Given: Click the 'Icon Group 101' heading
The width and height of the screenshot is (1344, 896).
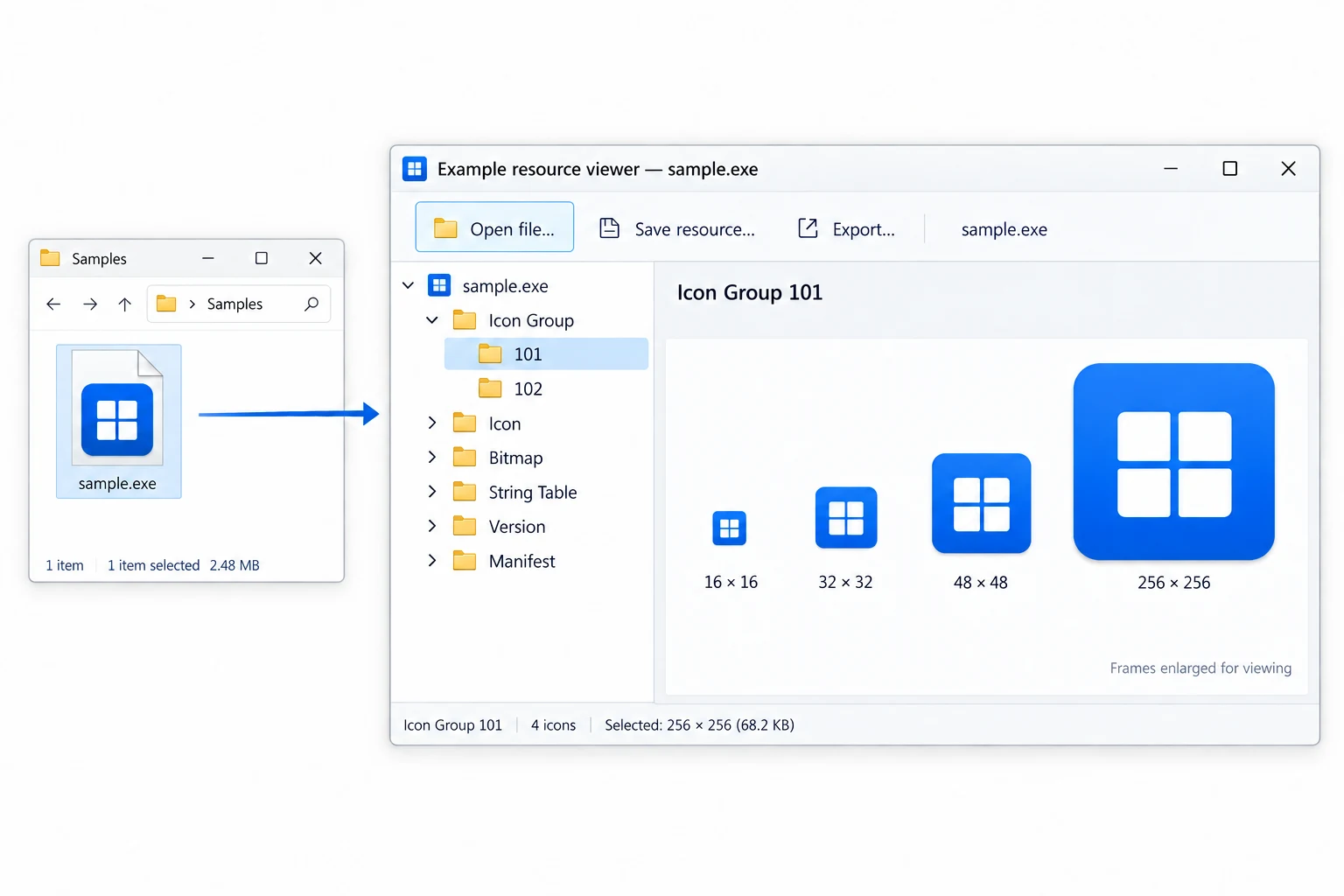Looking at the screenshot, I should point(750,292).
